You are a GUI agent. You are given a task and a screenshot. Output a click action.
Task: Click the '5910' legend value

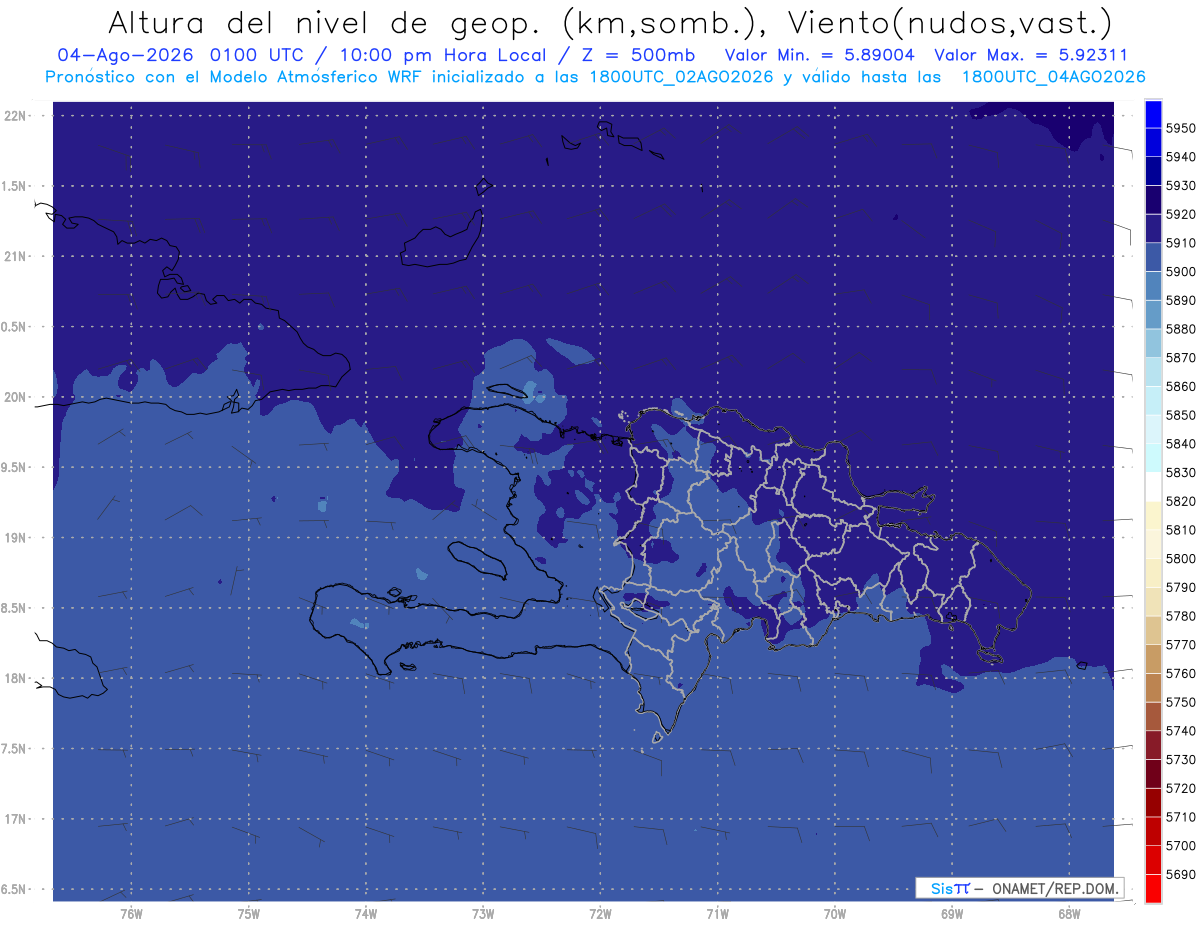pos(1180,243)
